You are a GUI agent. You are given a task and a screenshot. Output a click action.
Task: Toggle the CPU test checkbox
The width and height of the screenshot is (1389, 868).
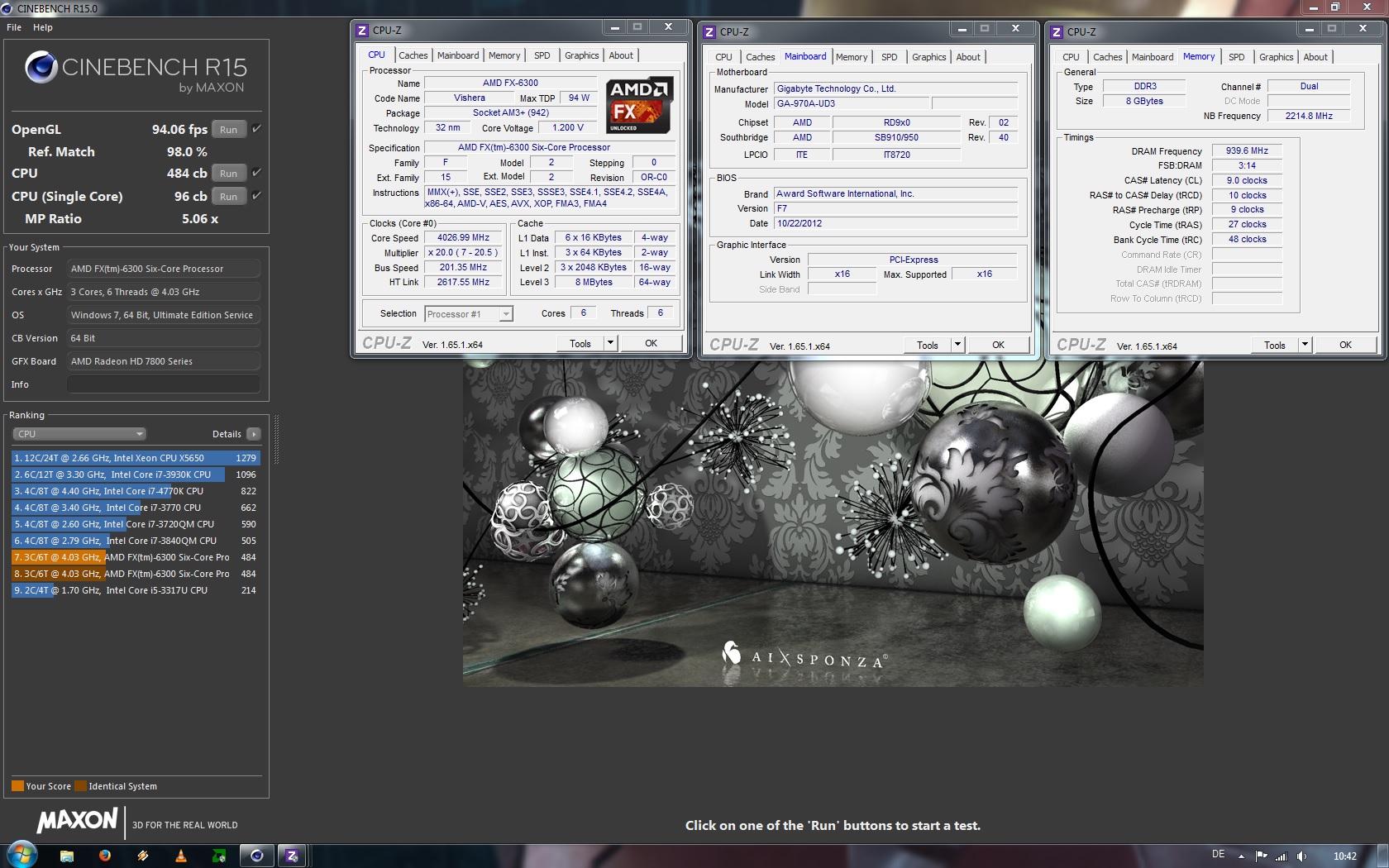click(x=256, y=173)
